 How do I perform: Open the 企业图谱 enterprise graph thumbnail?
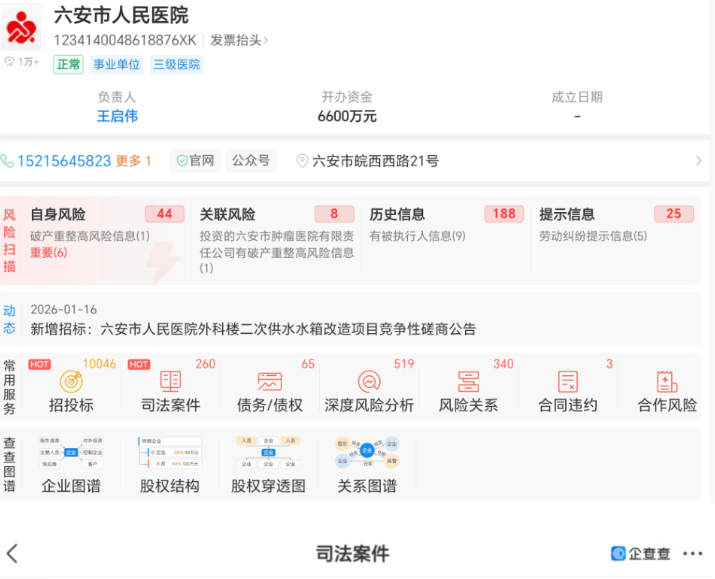pos(71,455)
